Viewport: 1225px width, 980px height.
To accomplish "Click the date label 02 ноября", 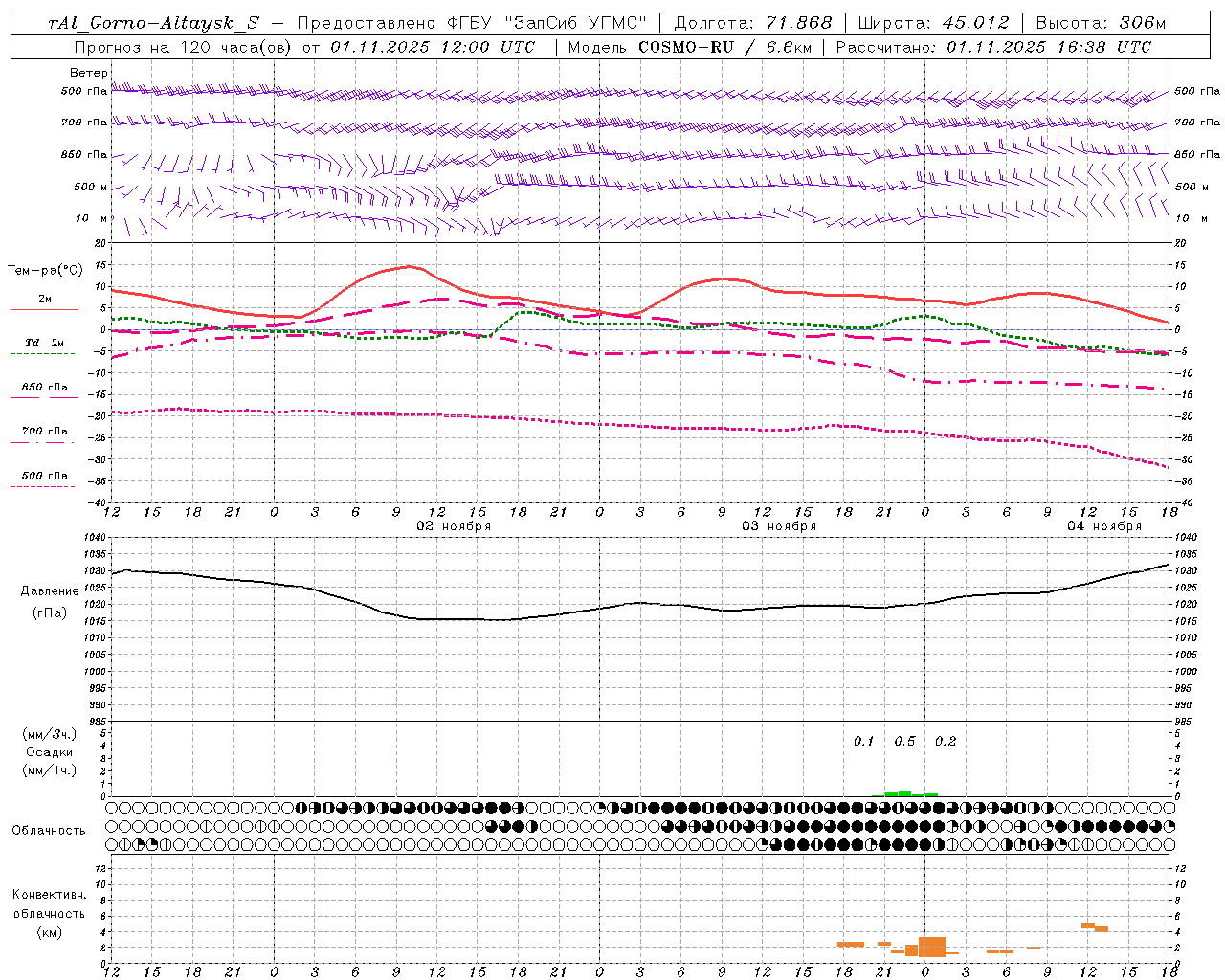I will tap(453, 526).
